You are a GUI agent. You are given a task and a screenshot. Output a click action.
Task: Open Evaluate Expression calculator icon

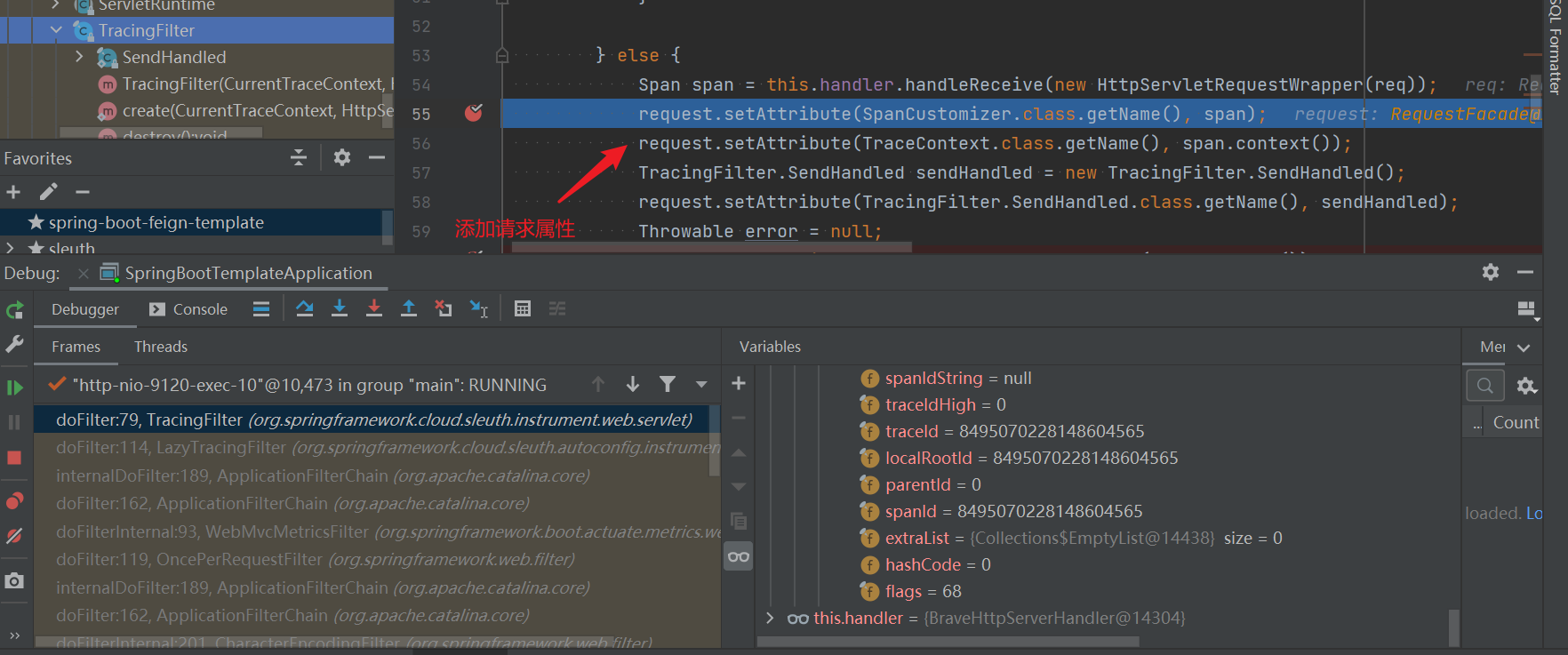pyautogui.click(x=523, y=308)
